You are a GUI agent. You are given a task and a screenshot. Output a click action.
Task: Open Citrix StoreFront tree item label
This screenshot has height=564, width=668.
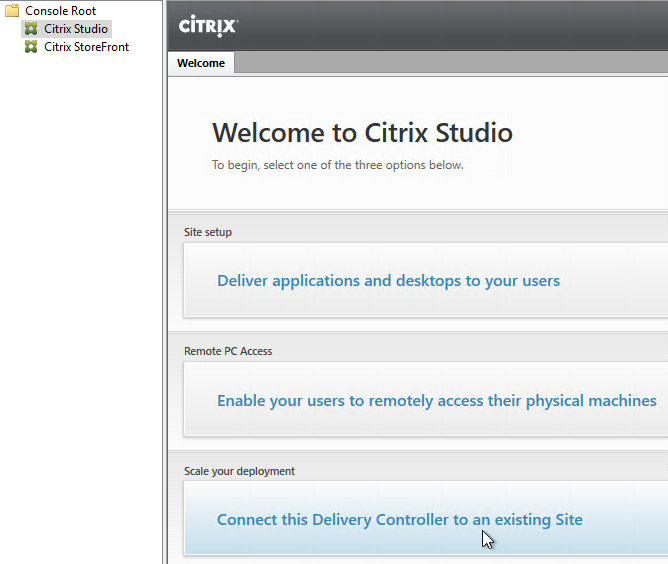coord(86,47)
